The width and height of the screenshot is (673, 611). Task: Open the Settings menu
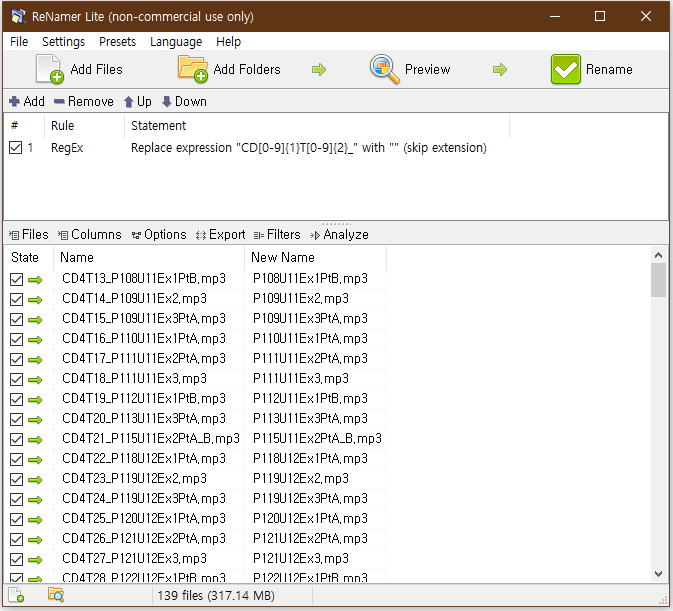pyautogui.click(x=64, y=42)
